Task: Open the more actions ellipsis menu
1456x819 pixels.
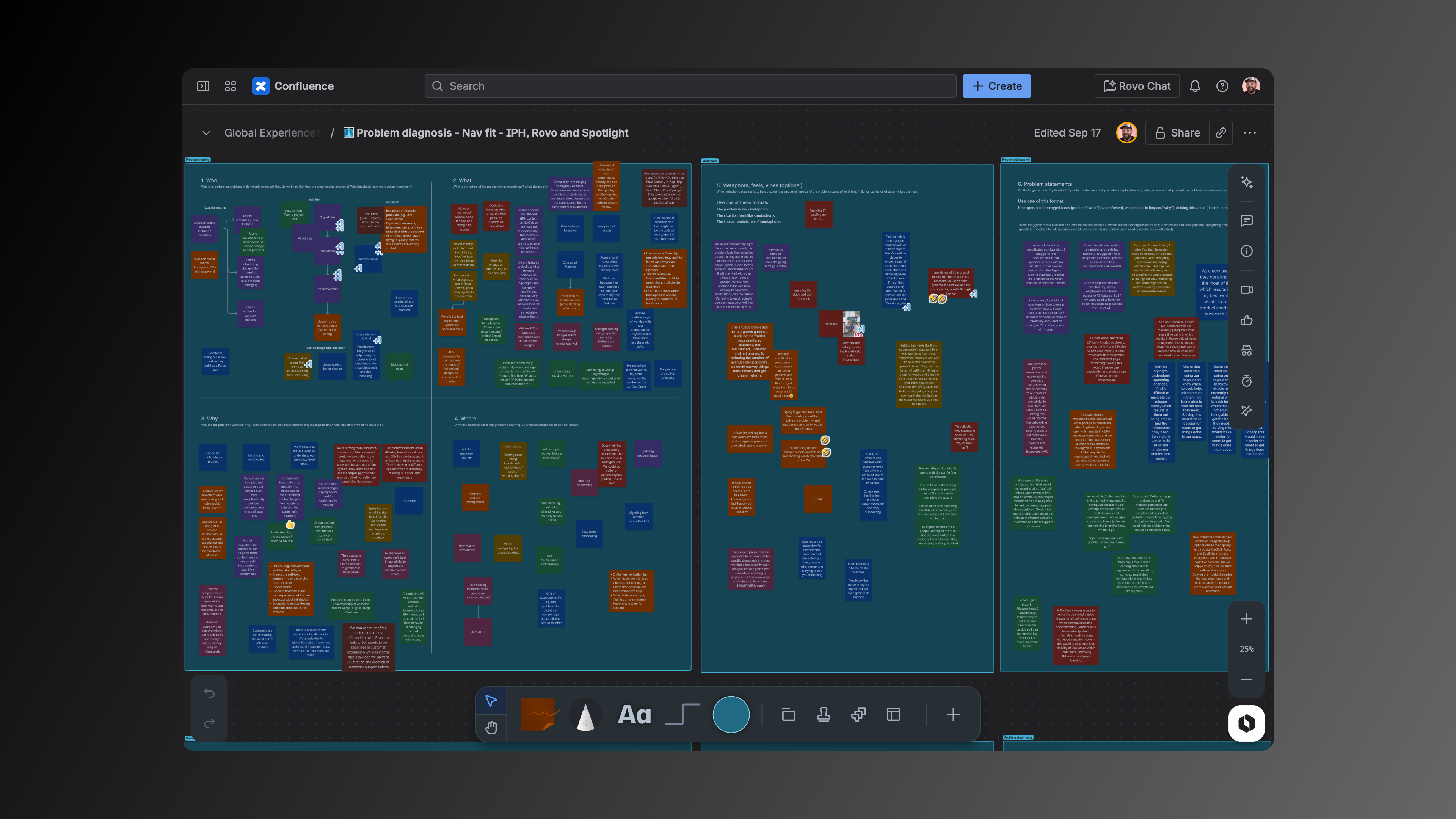Action: [1250, 133]
